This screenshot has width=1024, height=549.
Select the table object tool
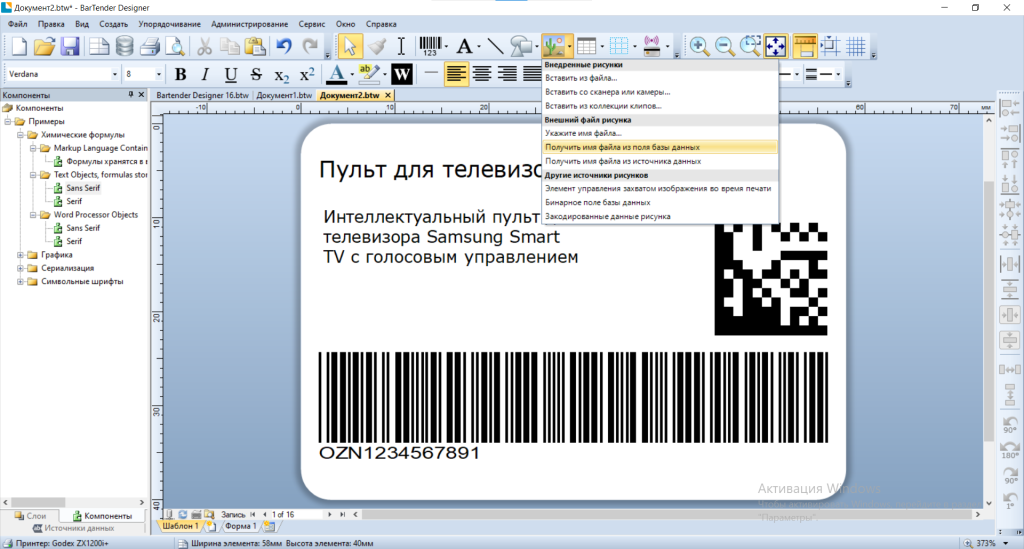tap(586, 46)
